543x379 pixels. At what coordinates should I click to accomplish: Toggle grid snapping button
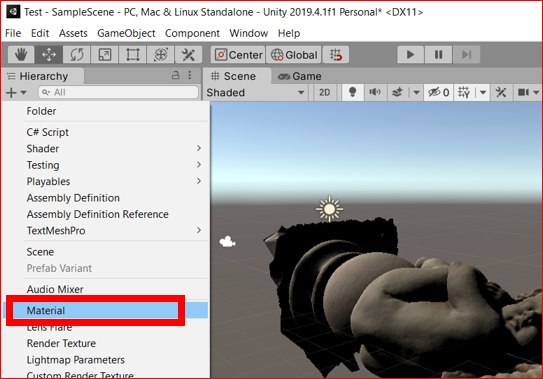point(336,55)
